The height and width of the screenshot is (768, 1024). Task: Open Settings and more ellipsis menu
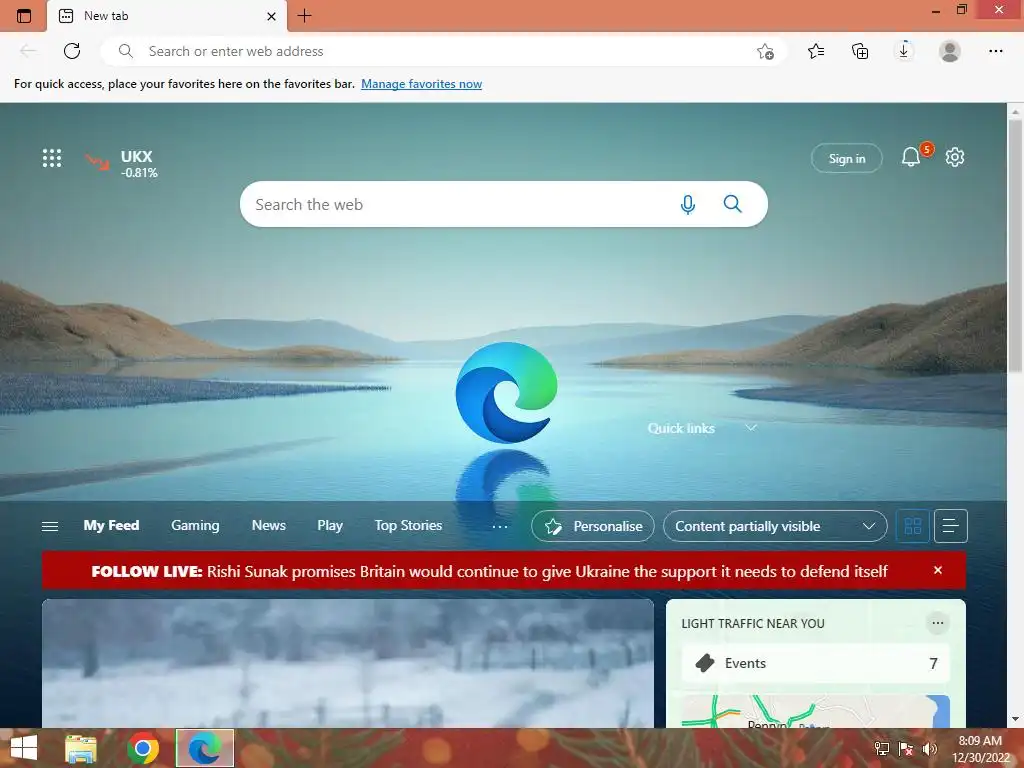[x=995, y=51]
